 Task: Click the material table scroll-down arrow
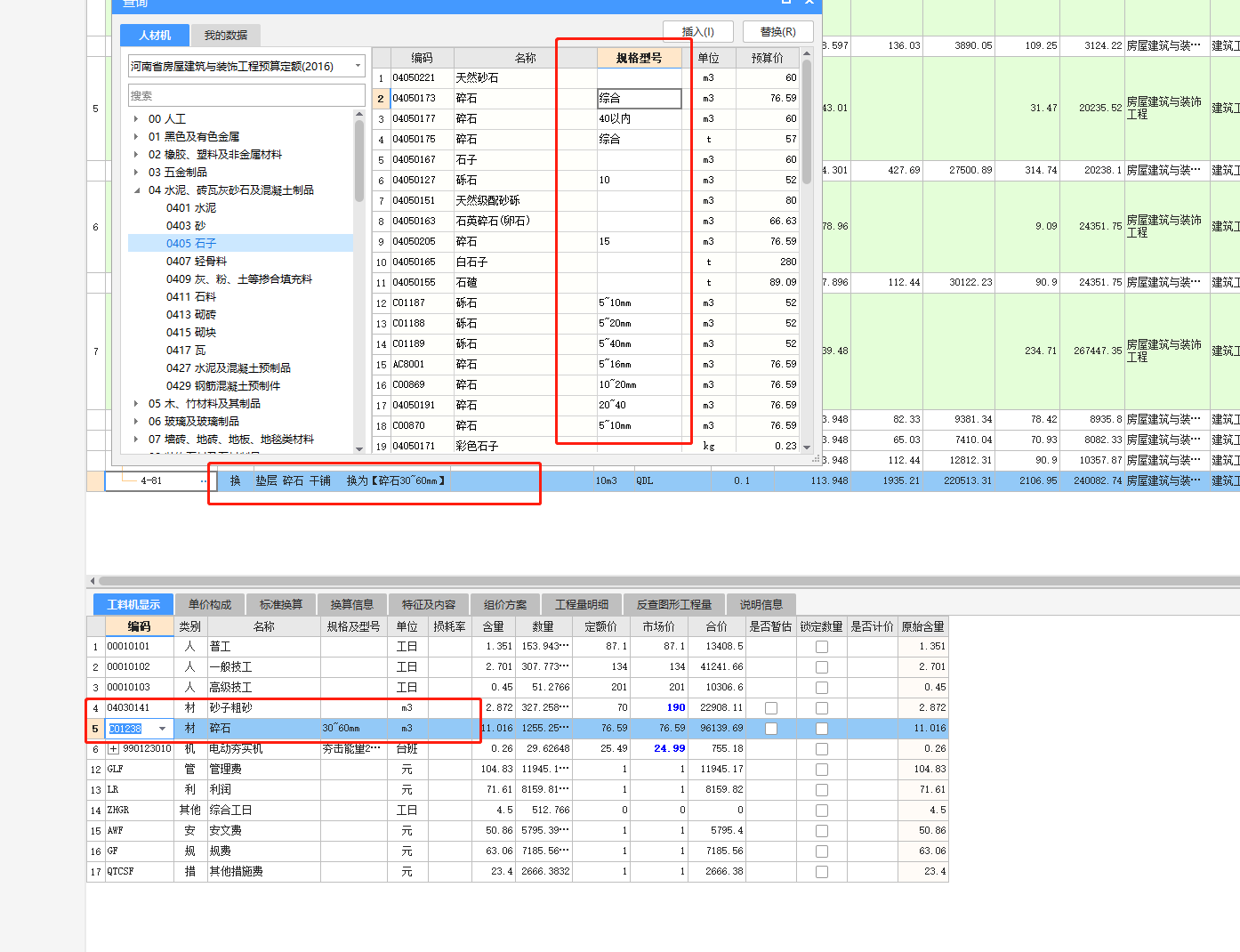(x=807, y=448)
